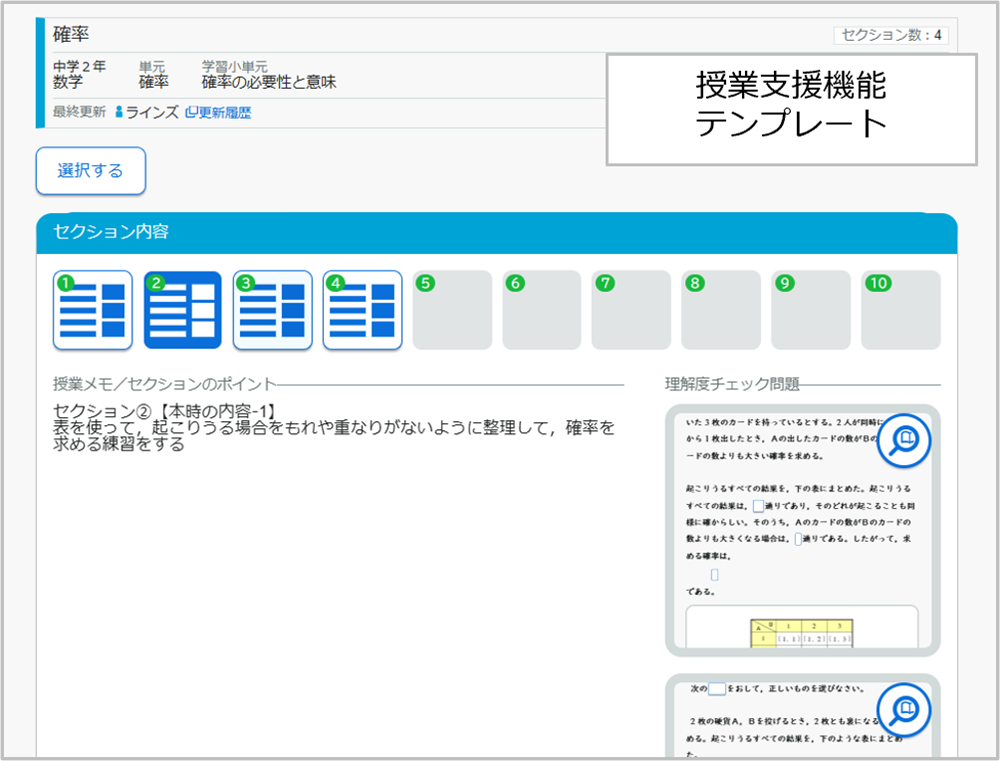The height and width of the screenshot is (761, 1000).
Task: Select empty section slot 5
Action: pos(452,310)
